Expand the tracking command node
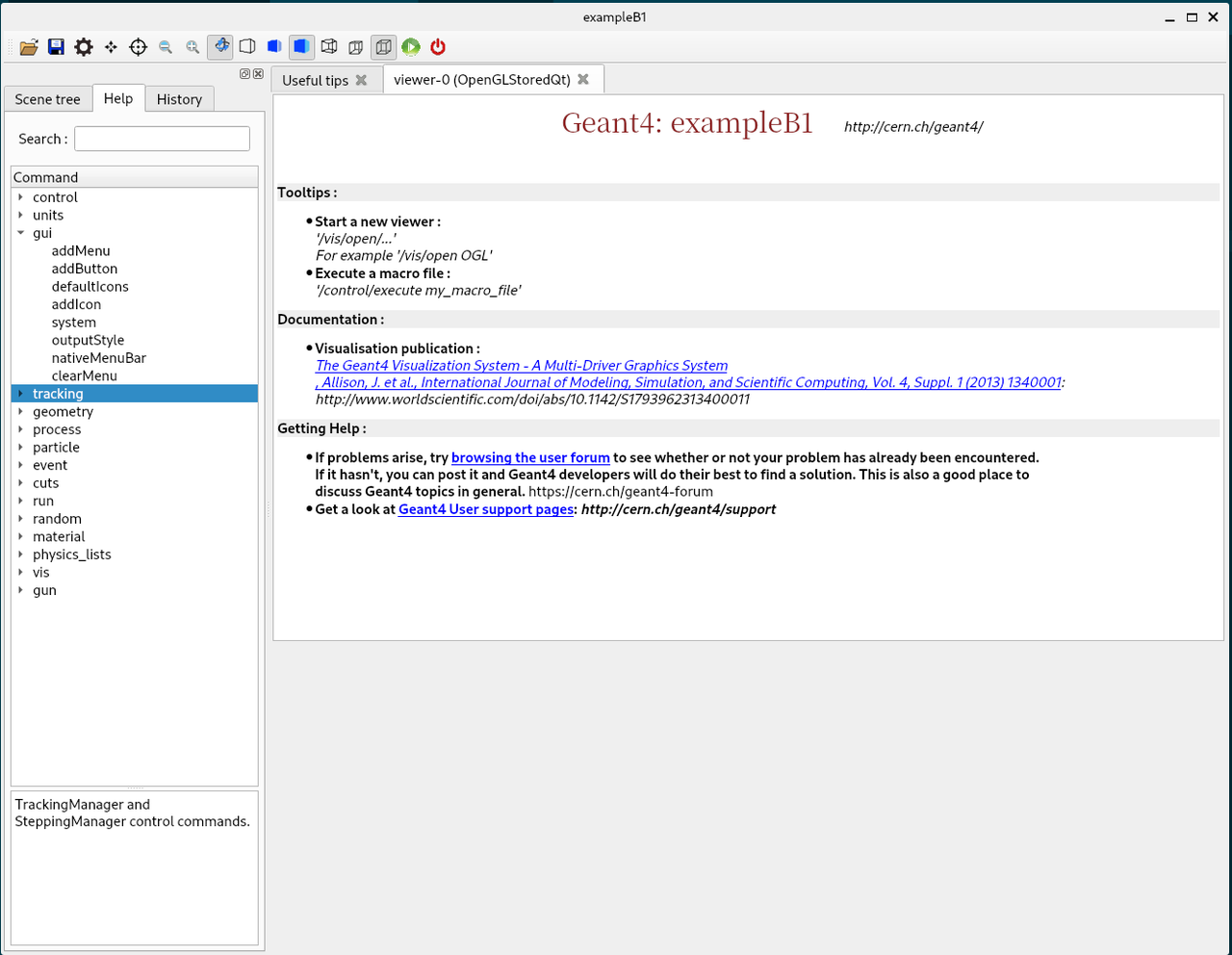Viewport: 1232px width, 955px height. pyautogui.click(x=20, y=394)
